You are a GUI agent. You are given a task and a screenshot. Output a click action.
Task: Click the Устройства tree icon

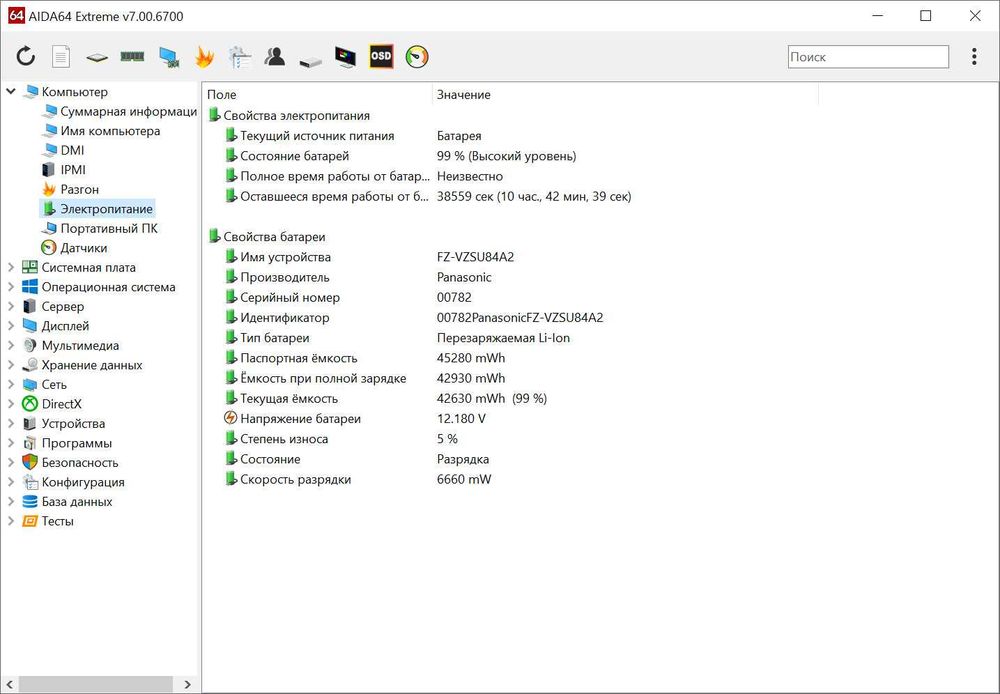tap(30, 424)
